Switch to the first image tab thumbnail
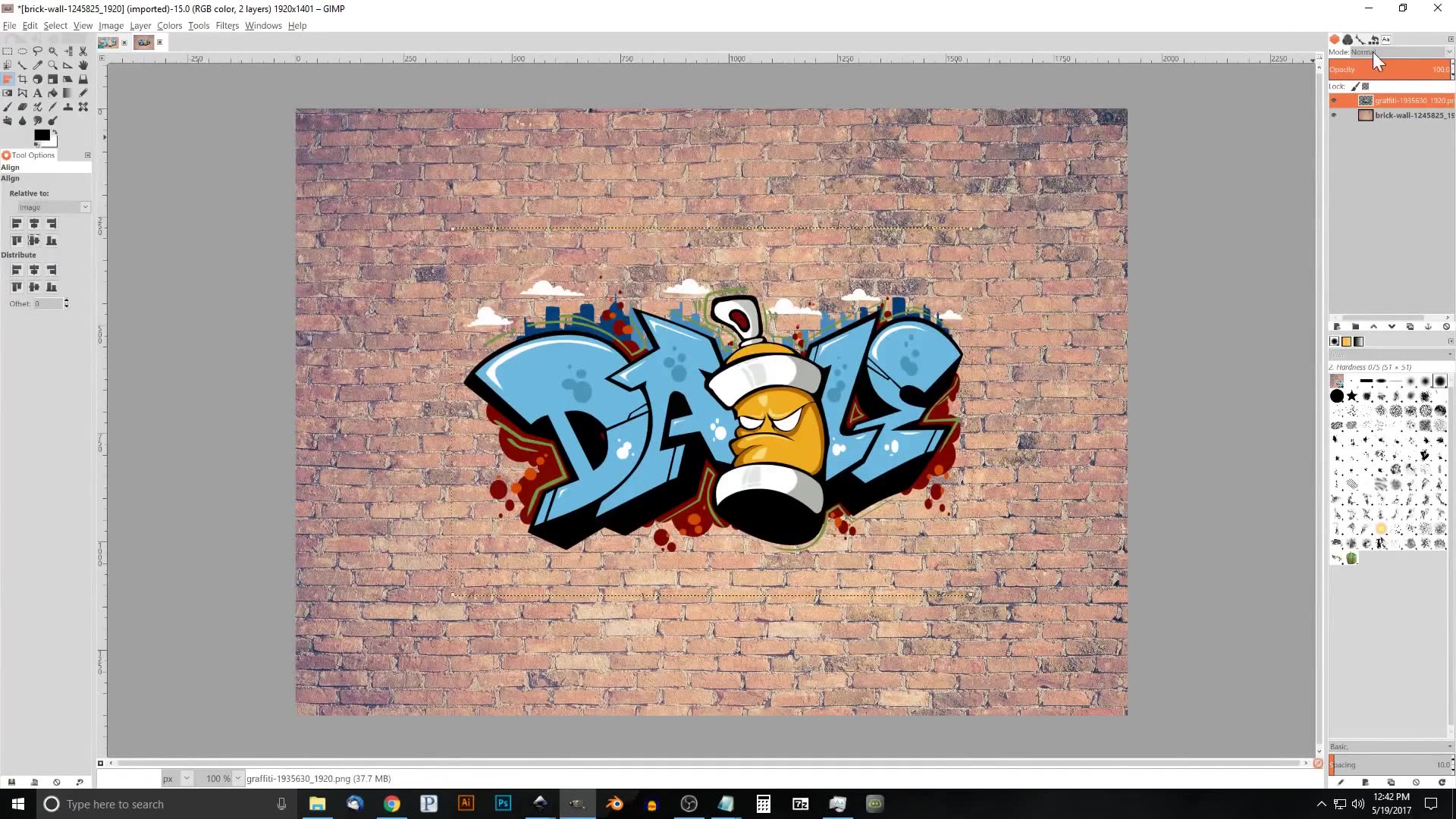Viewport: 1456px width, 819px height. tap(108, 42)
